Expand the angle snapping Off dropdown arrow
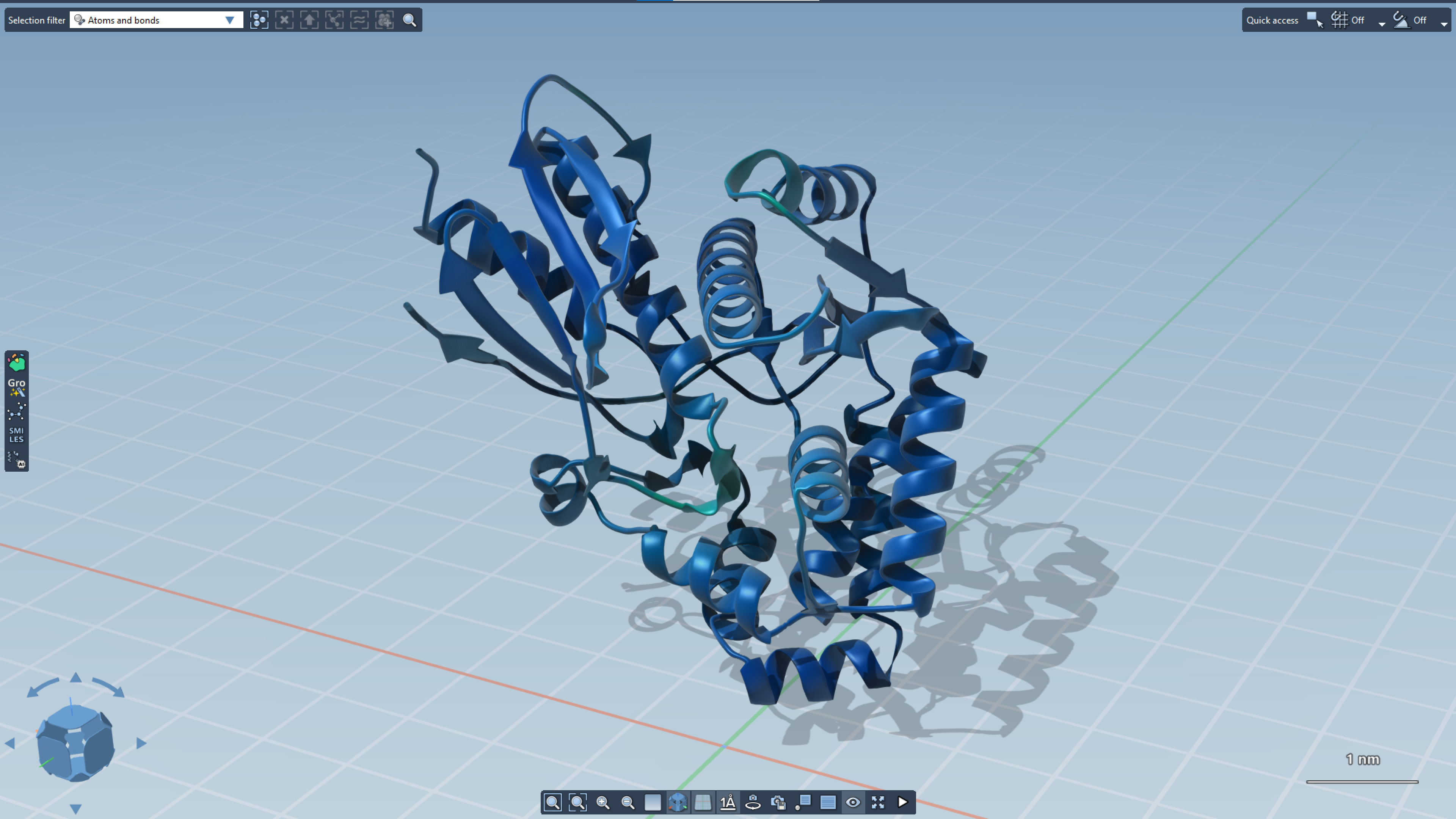The height and width of the screenshot is (819, 1456). (x=1444, y=24)
